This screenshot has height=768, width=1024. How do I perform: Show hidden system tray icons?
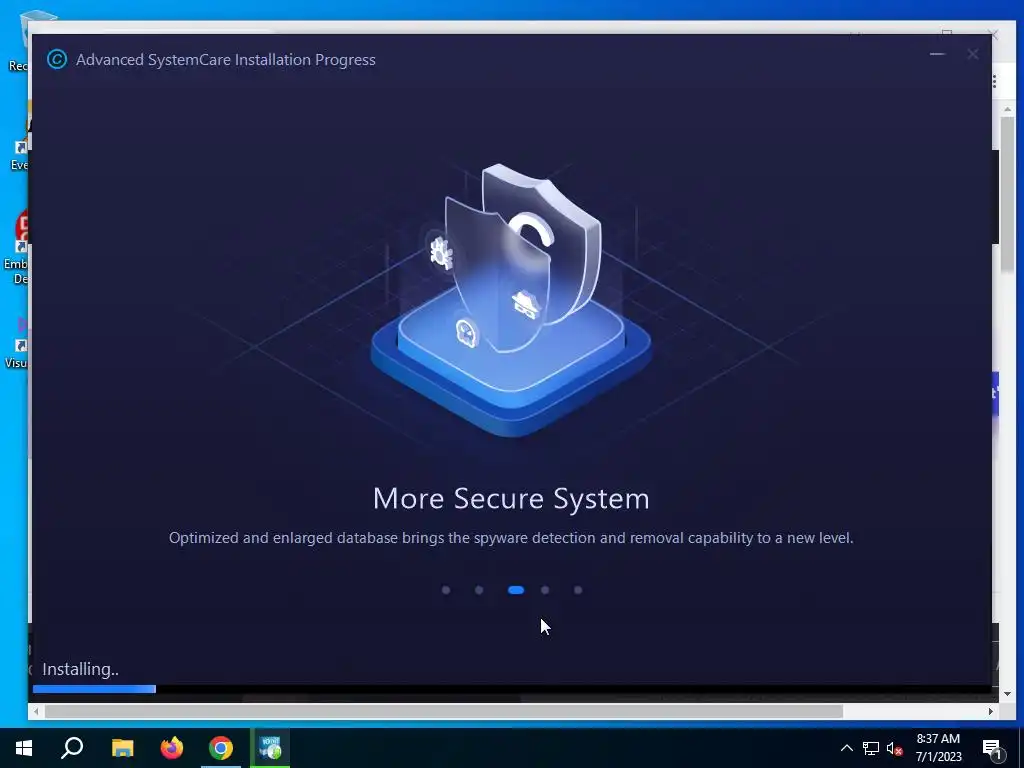pos(846,748)
